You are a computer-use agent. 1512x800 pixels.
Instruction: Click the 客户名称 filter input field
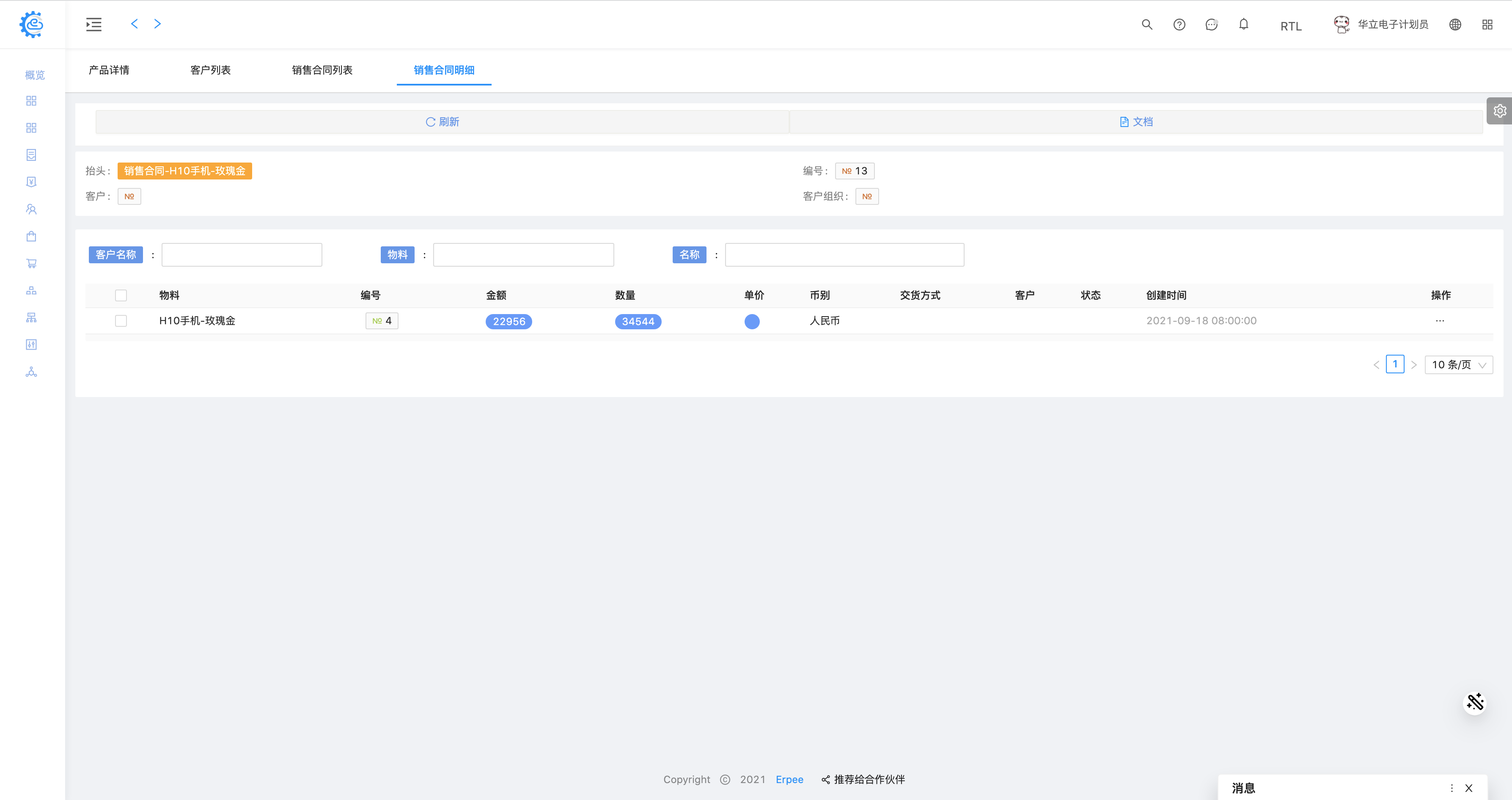click(x=242, y=255)
